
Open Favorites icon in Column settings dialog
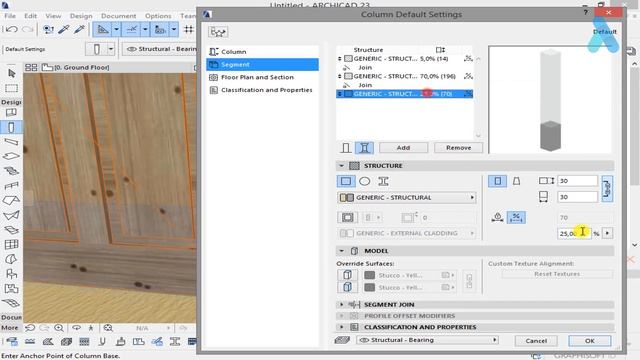[218, 32]
